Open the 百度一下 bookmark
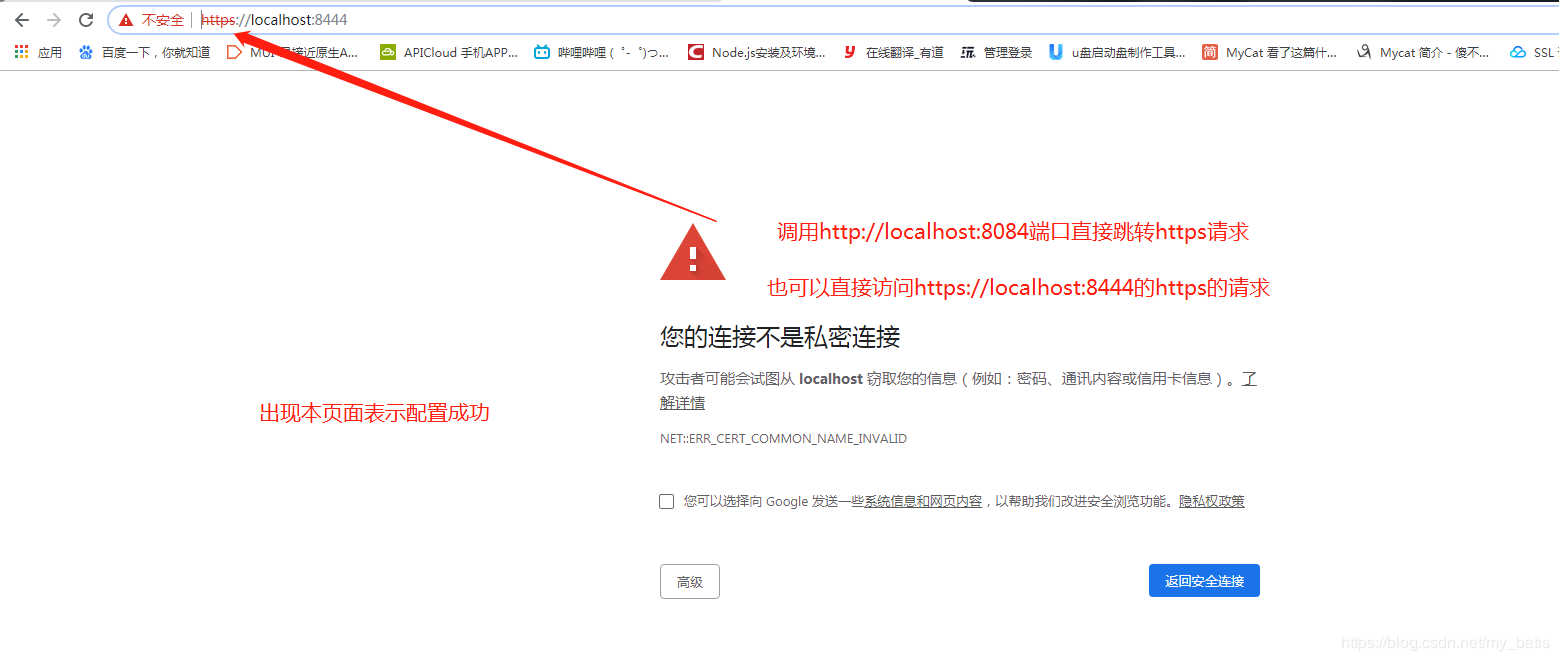The image size is (1559, 661). (145, 52)
